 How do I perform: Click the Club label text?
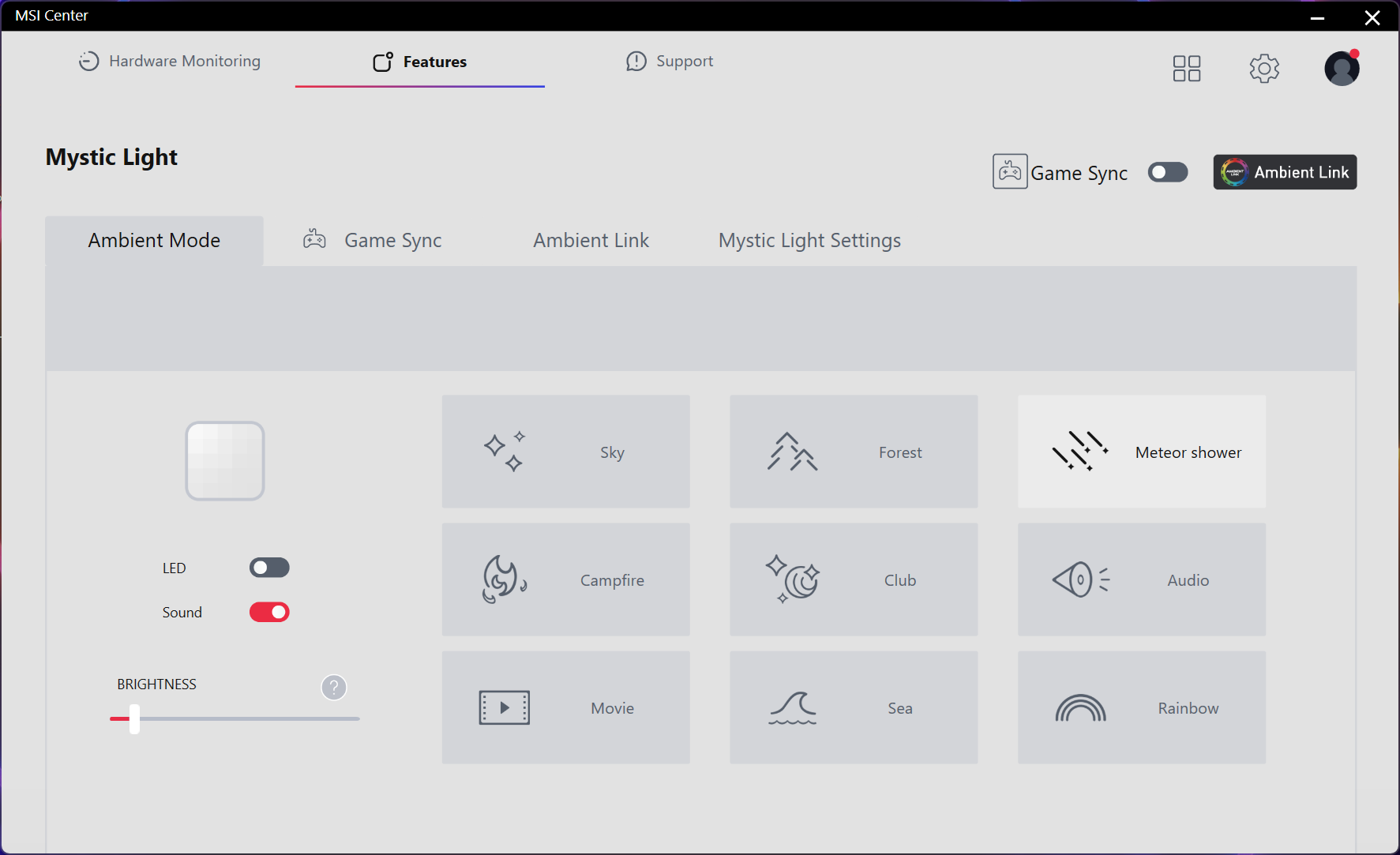point(900,580)
